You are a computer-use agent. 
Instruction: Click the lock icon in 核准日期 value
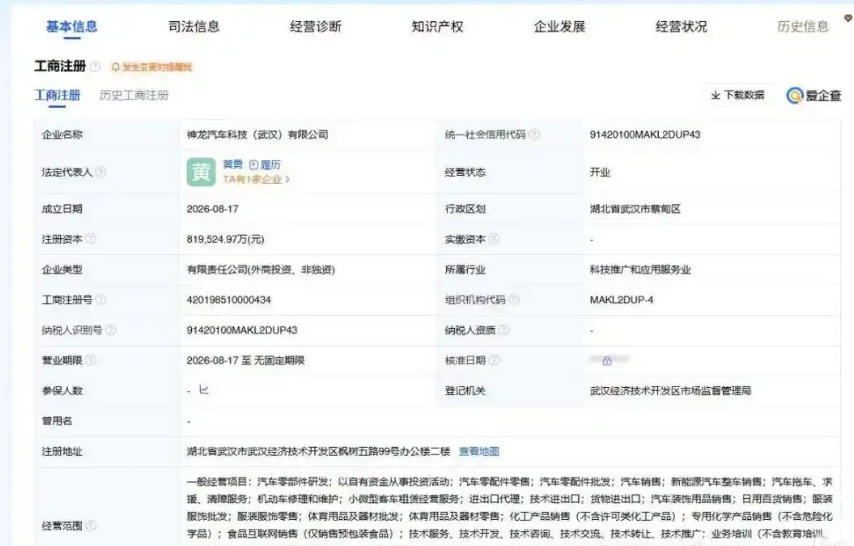(607, 360)
